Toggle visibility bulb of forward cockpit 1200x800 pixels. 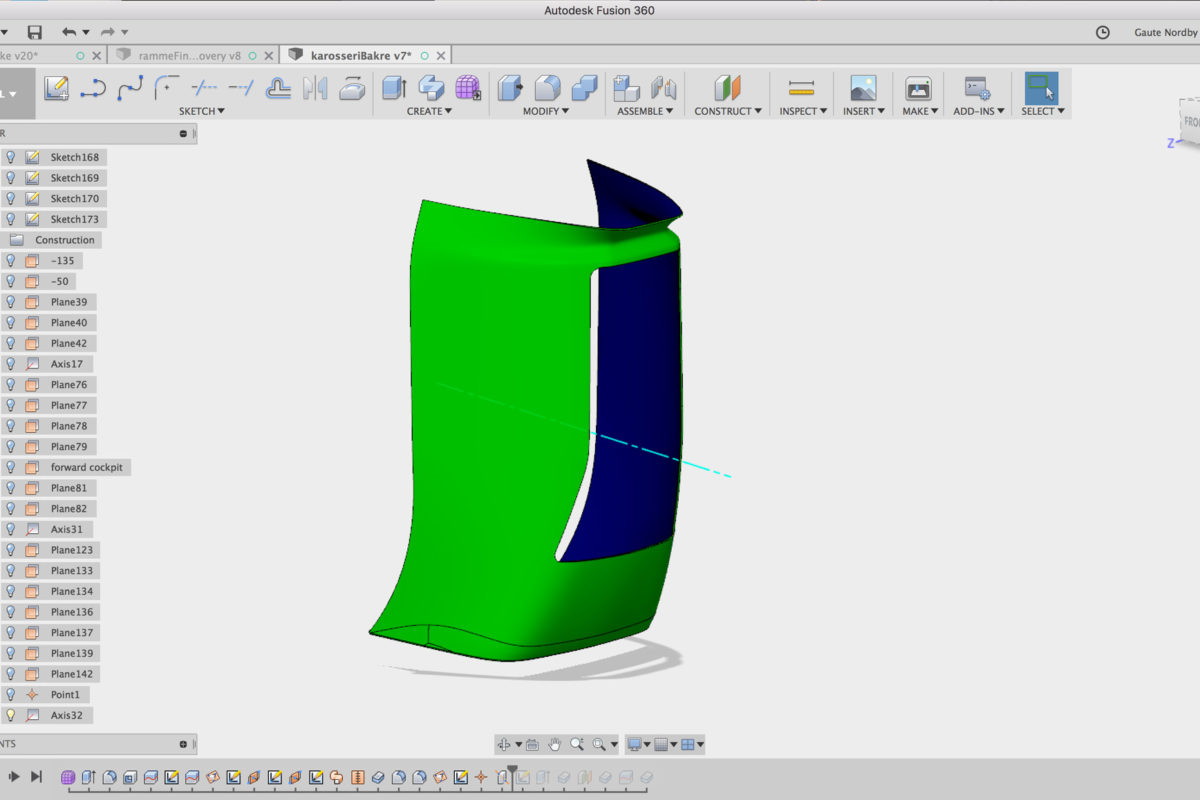tap(10, 467)
